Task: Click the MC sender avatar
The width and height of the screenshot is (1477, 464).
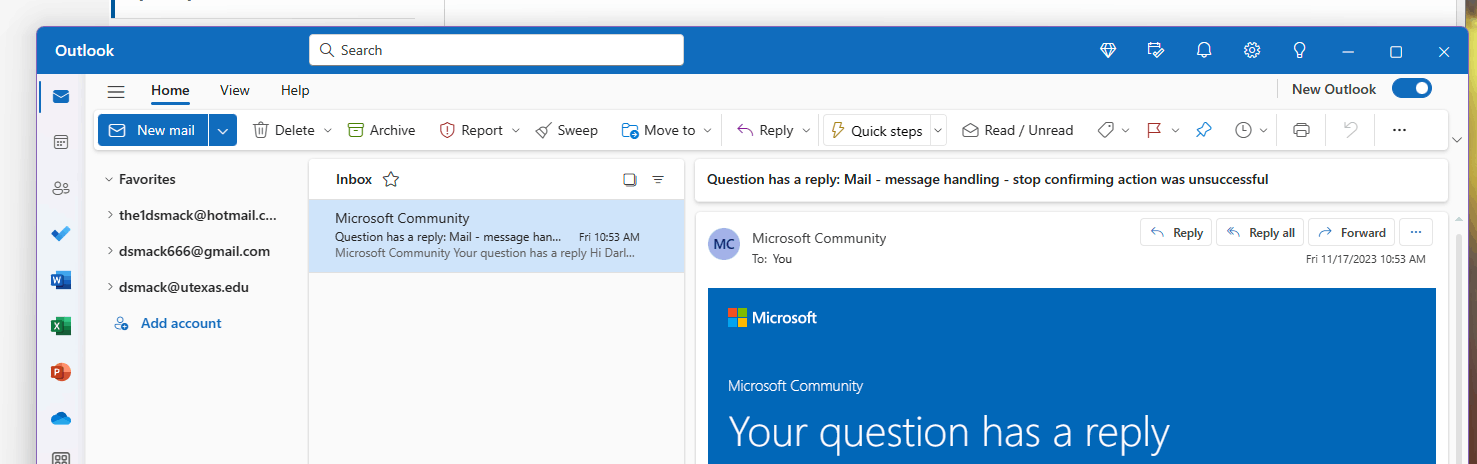Action: [x=724, y=244]
